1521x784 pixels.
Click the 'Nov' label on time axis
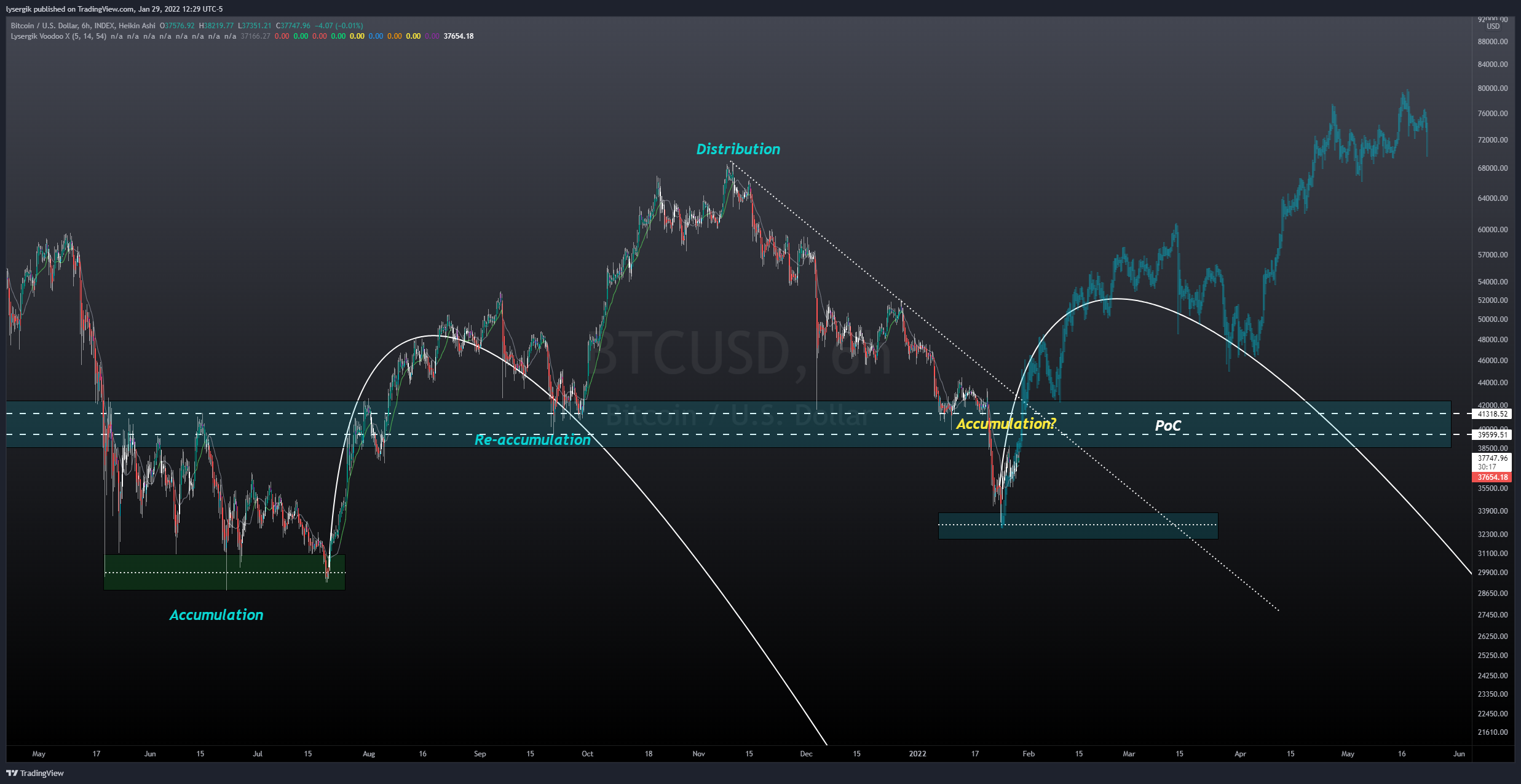coord(699,754)
